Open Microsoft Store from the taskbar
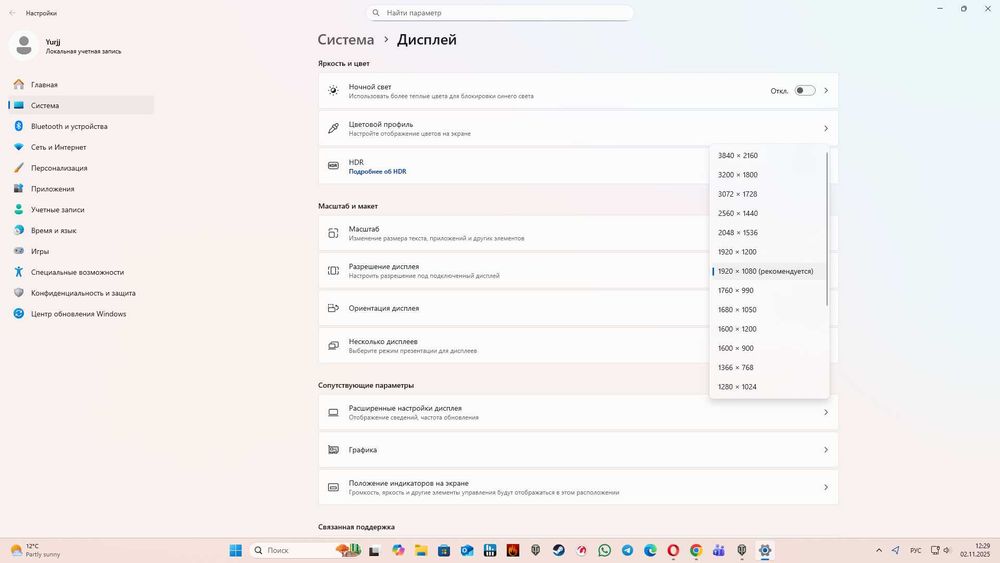1000x563 pixels. point(444,550)
